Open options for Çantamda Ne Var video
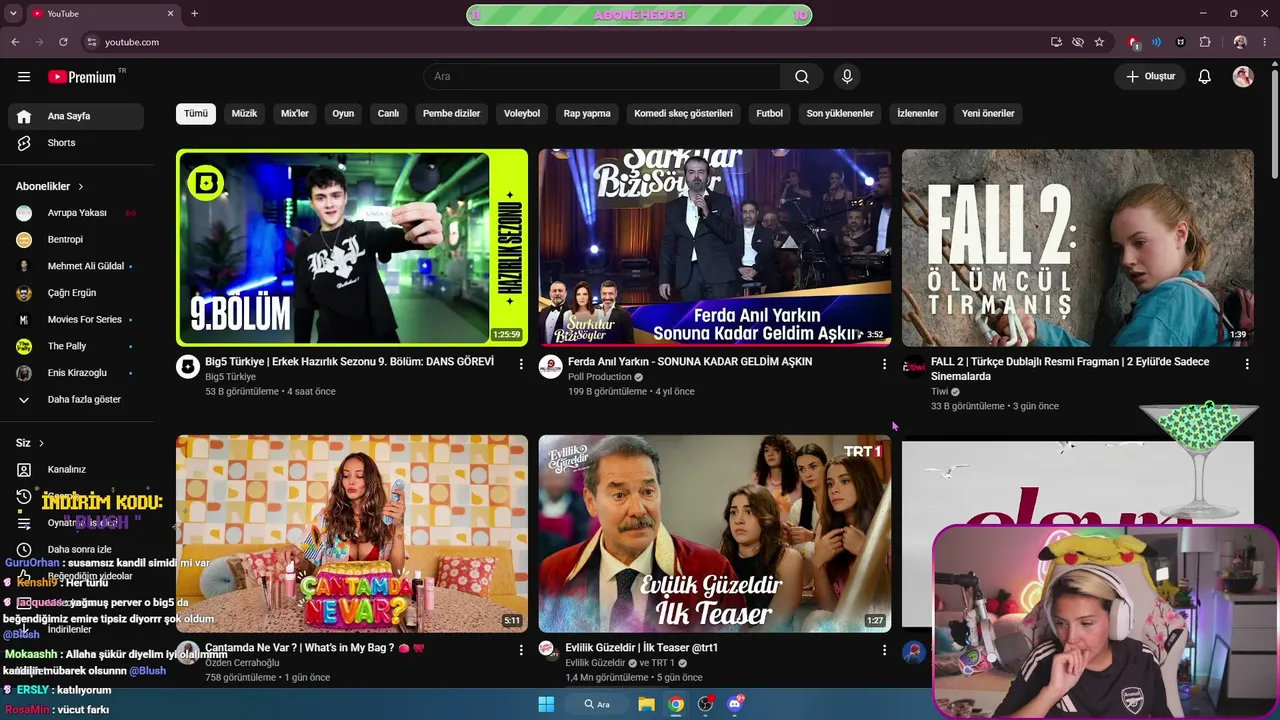 [x=521, y=650]
